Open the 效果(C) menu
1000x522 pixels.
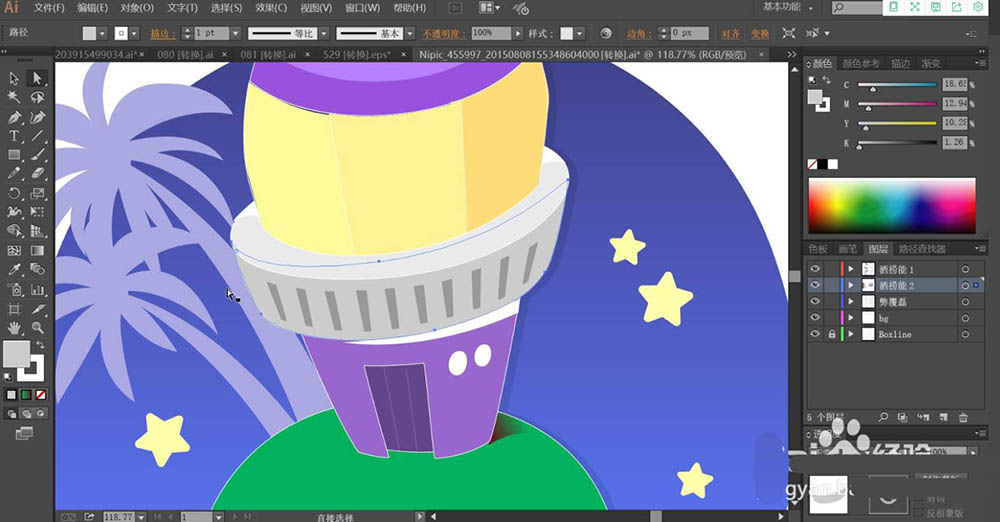point(271,8)
